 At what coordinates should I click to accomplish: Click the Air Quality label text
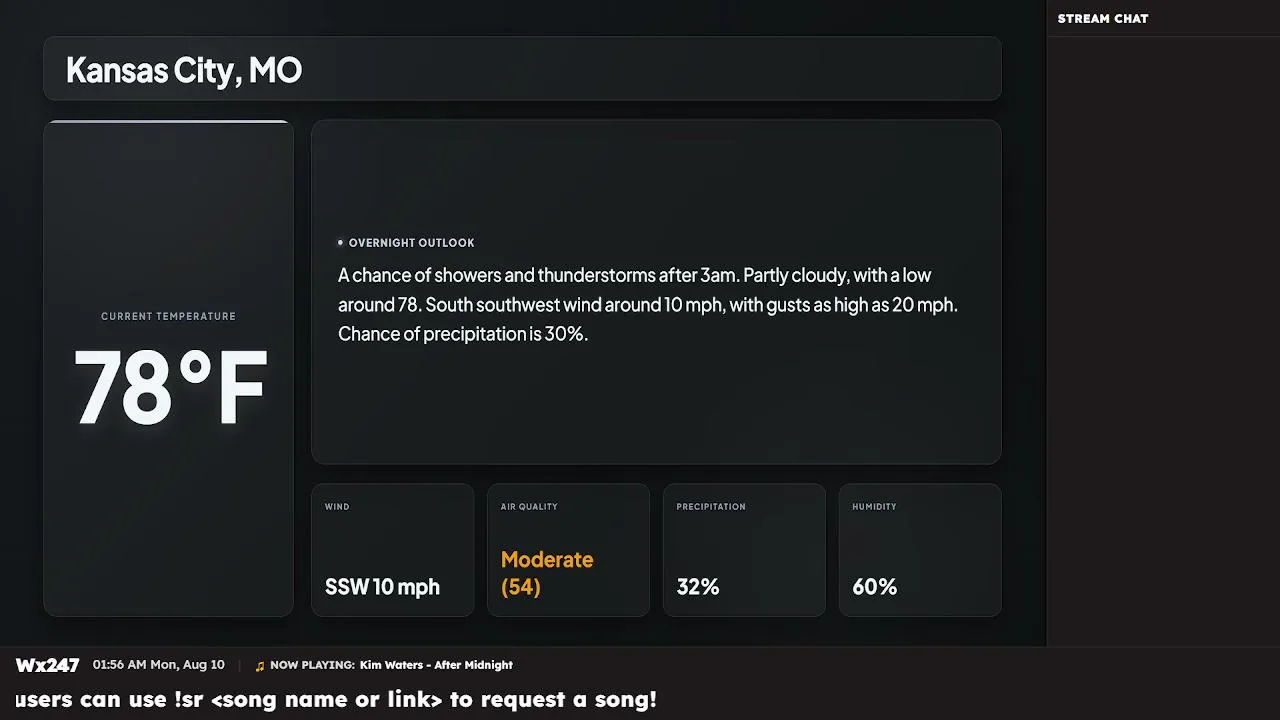529,507
